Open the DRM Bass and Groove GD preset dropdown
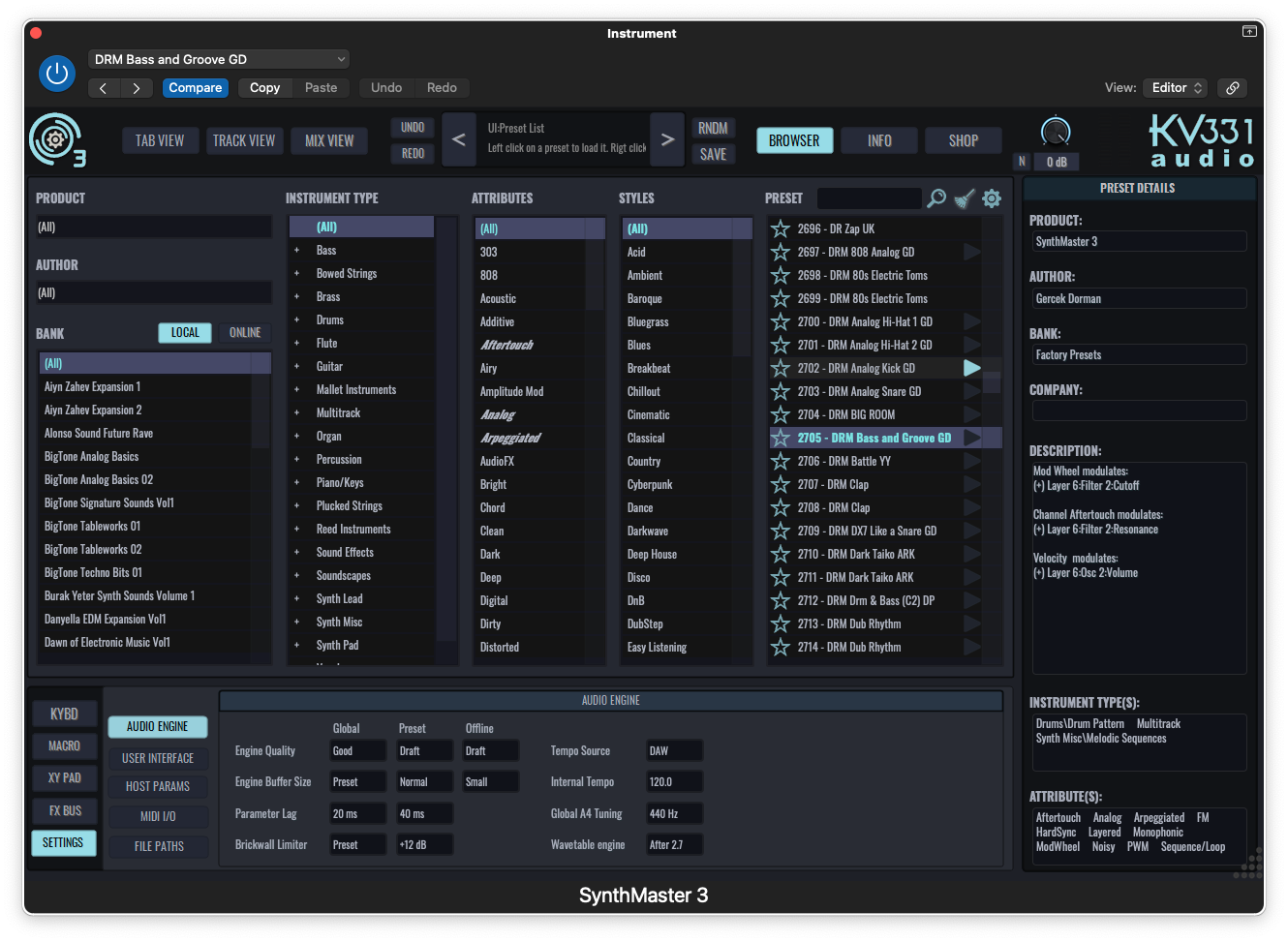The height and width of the screenshot is (942, 1288). (219, 59)
